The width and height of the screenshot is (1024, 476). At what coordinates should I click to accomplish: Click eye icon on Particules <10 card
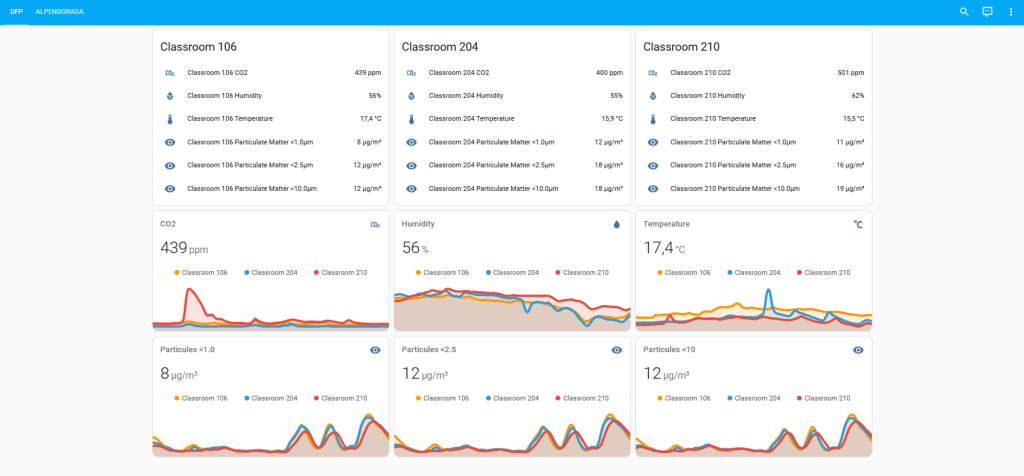coord(859,350)
